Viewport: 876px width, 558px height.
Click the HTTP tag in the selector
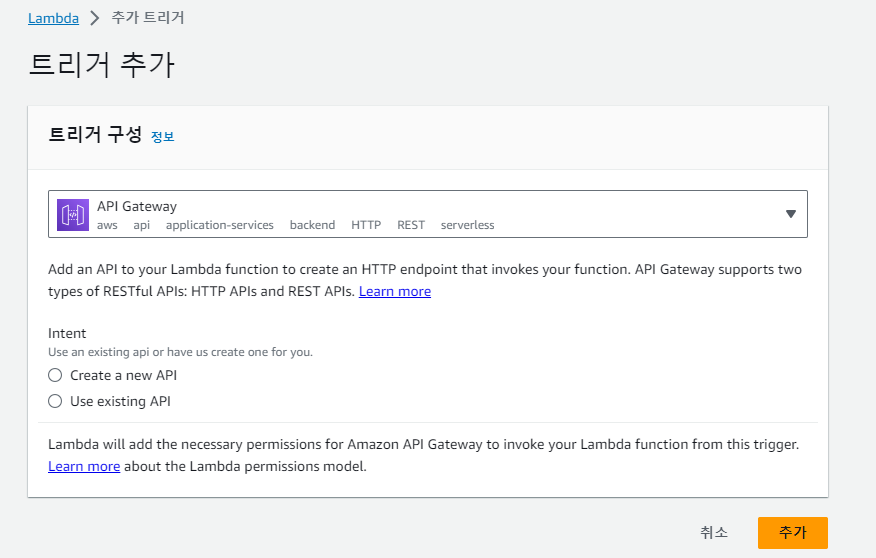click(x=366, y=225)
